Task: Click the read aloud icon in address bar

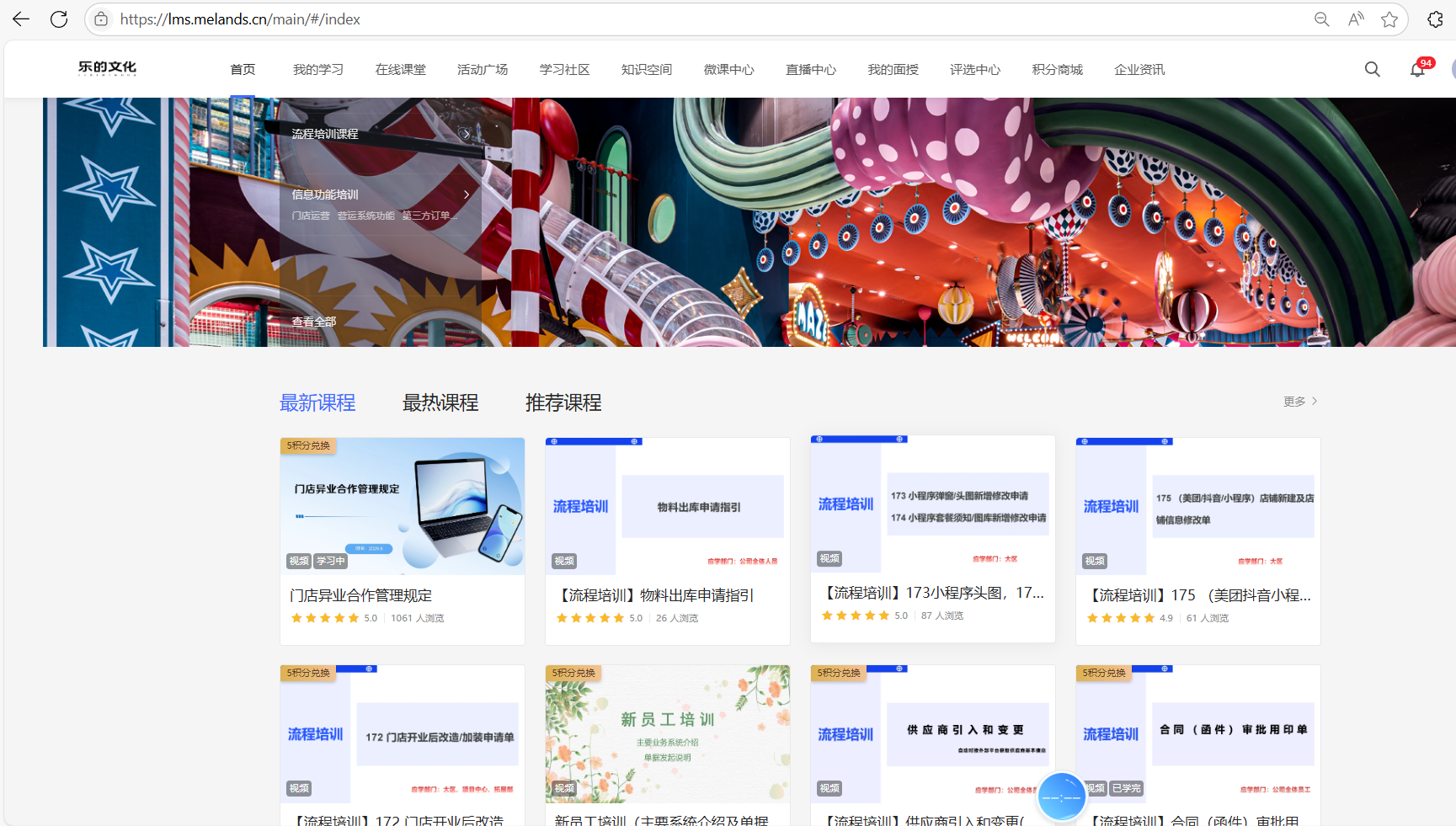Action: click(1356, 19)
